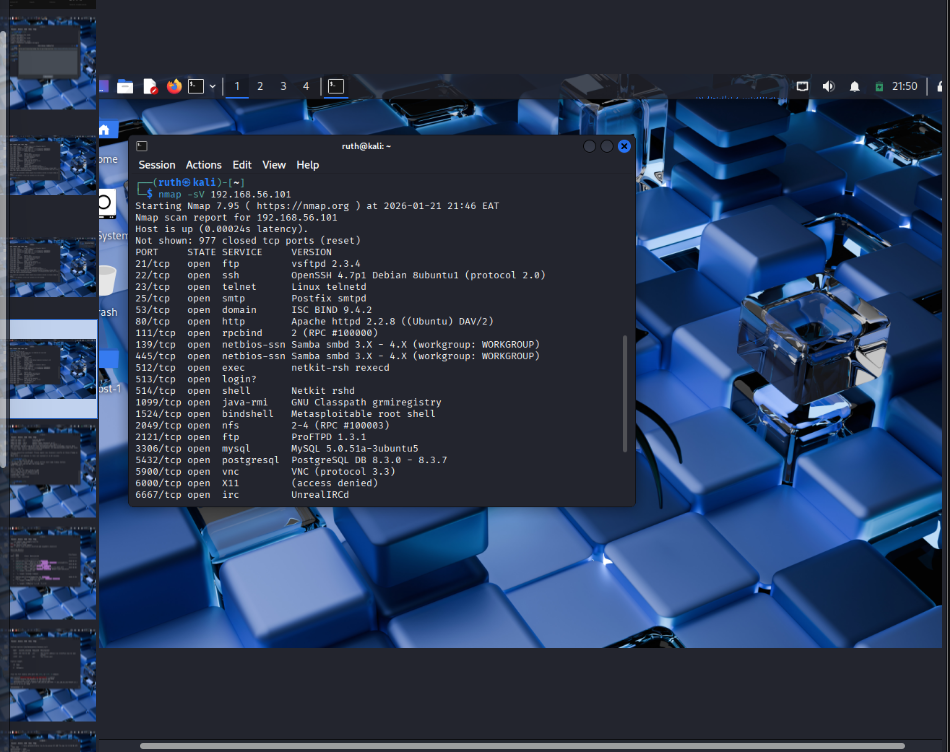Screen dimensions: 950x752
Task: Open the Session menu in terminal
Action: [x=156, y=165]
